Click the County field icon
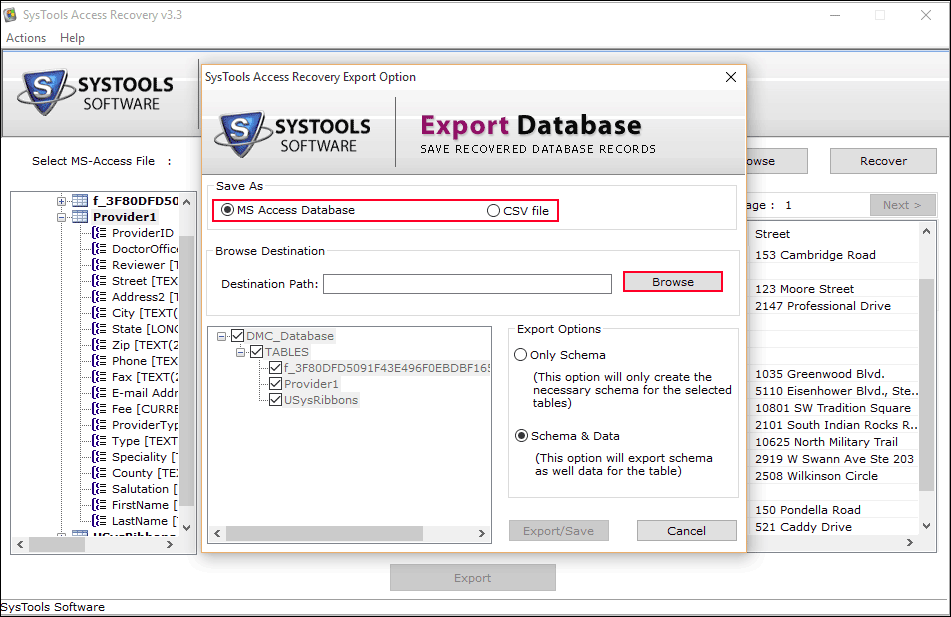Viewport: 951px width, 617px height. click(x=99, y=473)
